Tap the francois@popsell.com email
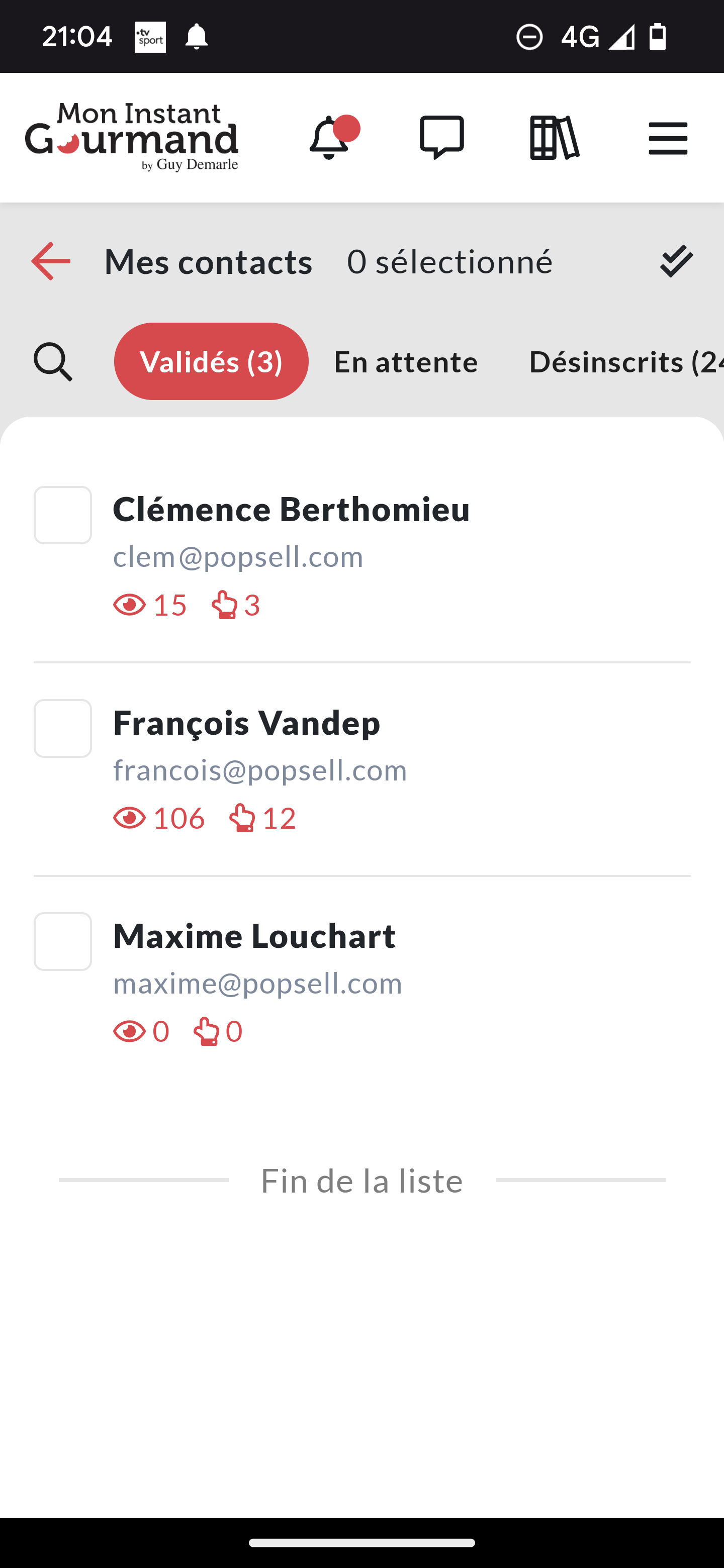The image size is (724, 1568). click(260, 770)
